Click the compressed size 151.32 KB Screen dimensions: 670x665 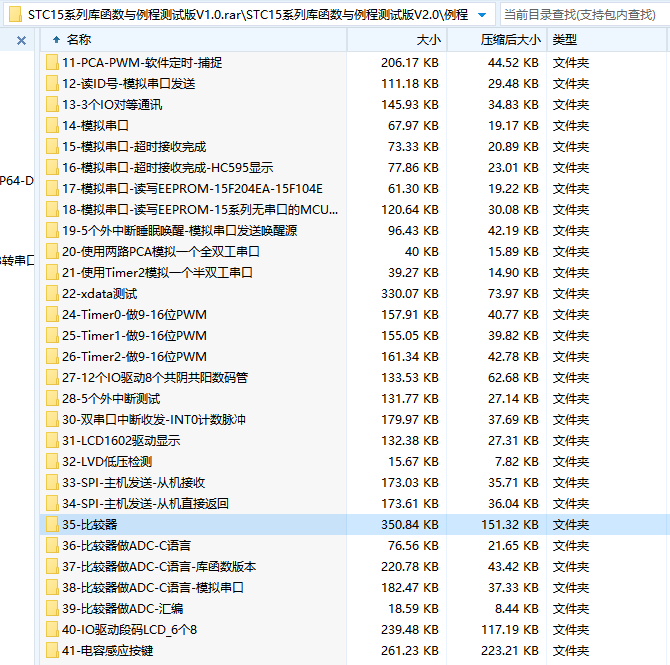pyautogui.click(x=510, y=524)
